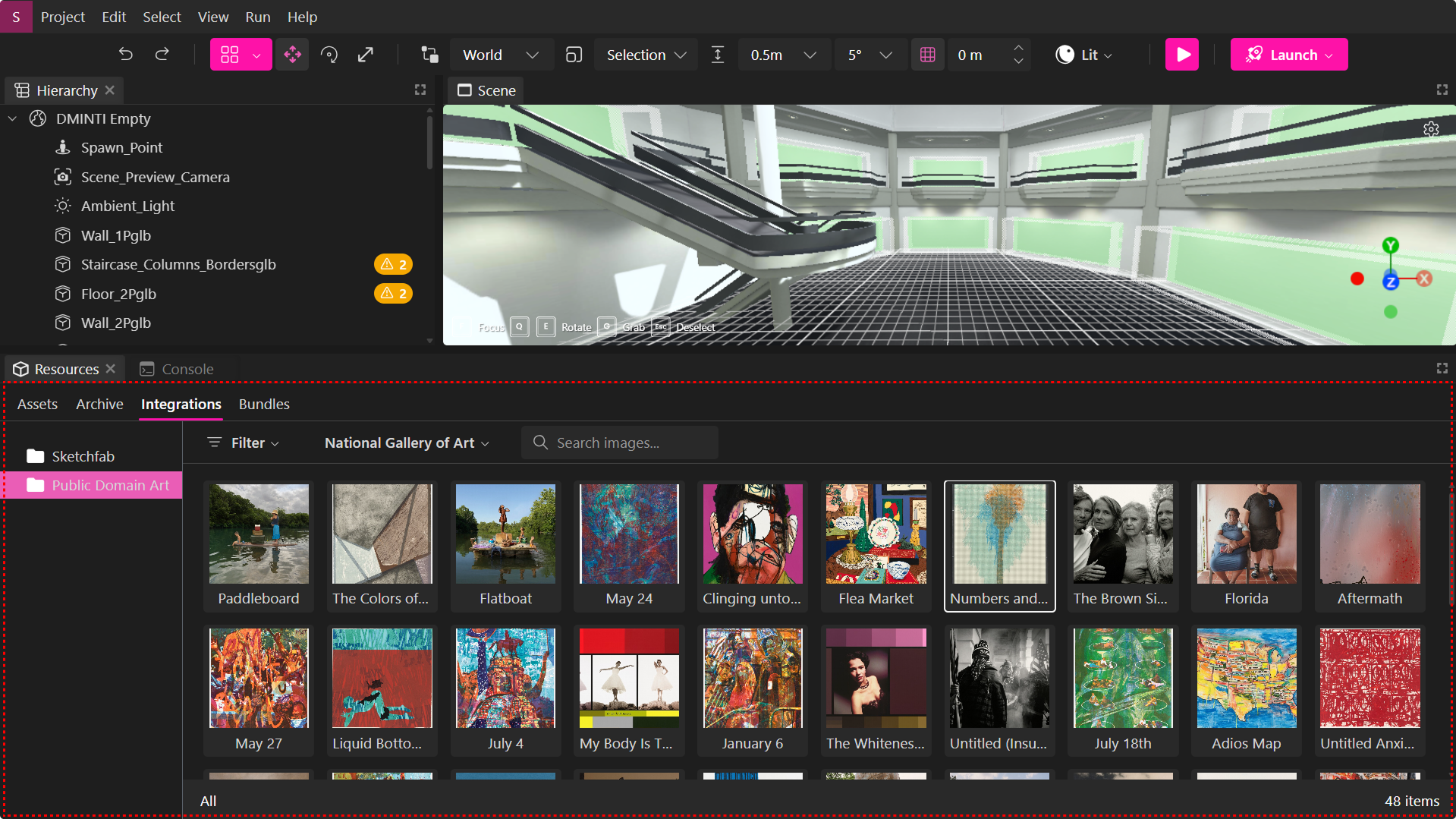
Task: Click the warning badge on Staircase_Columns_Bordersglb
Action: pos(393,264)
